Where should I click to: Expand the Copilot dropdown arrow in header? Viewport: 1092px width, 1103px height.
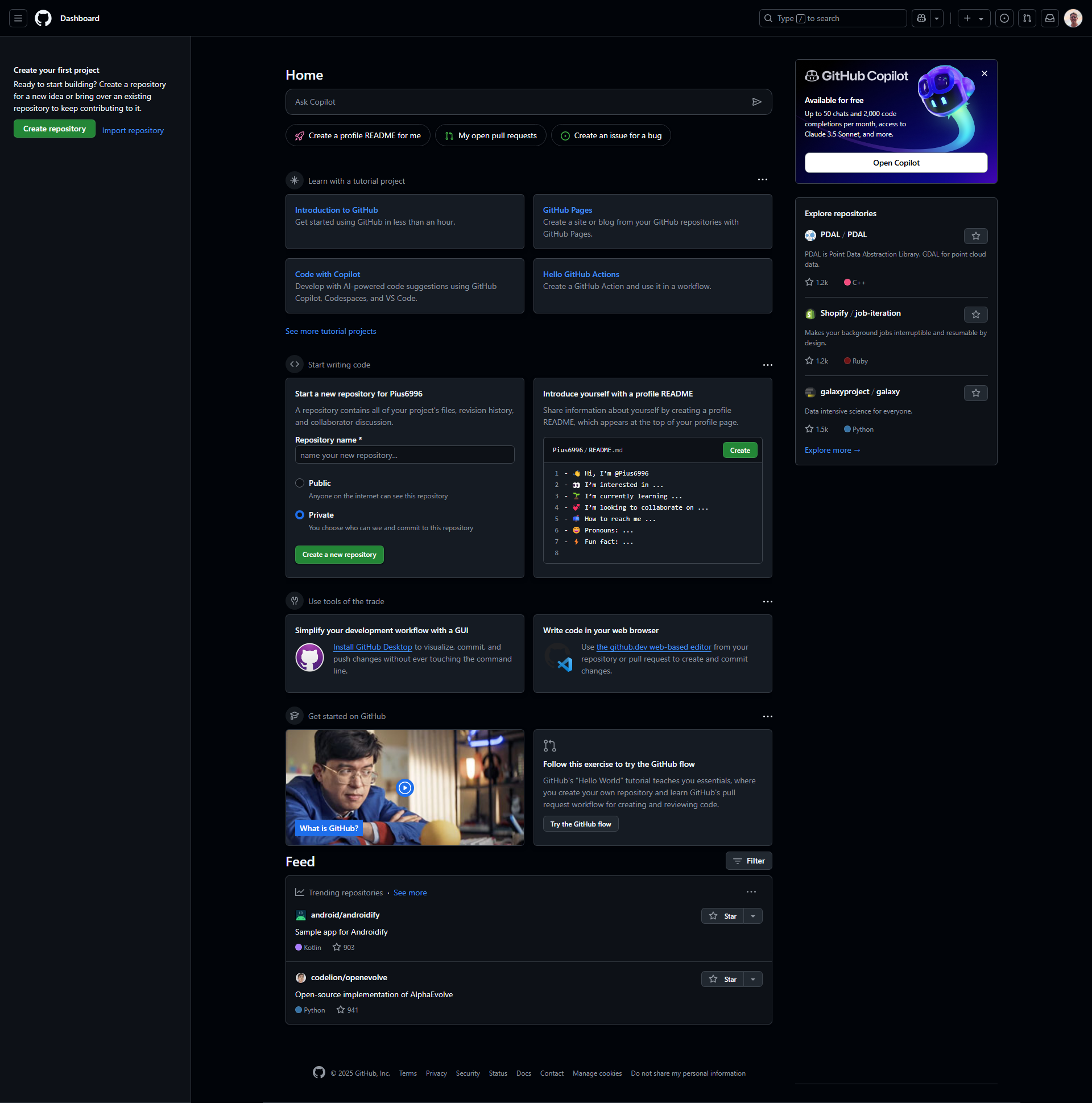pyautogui.click(x=937, y=18)
